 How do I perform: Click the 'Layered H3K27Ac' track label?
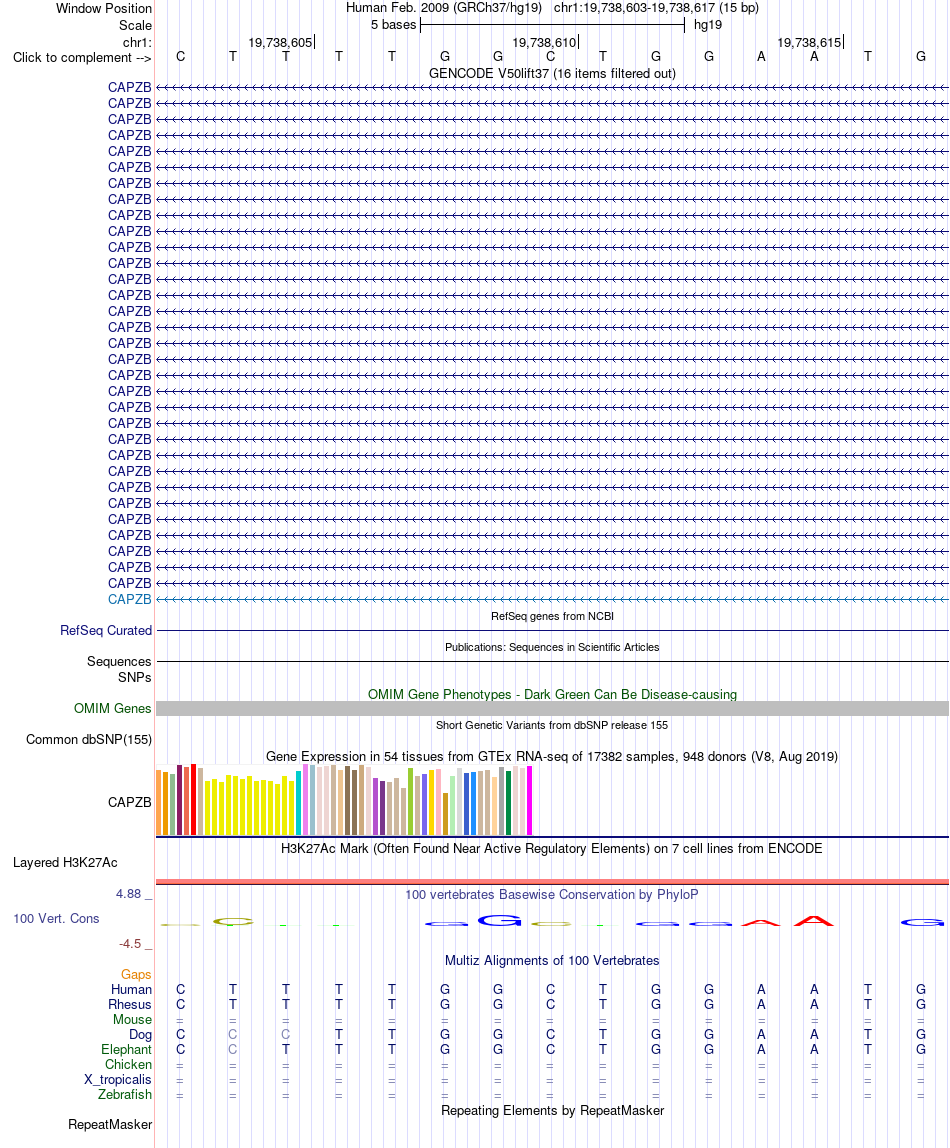click(x=65, y=862)
